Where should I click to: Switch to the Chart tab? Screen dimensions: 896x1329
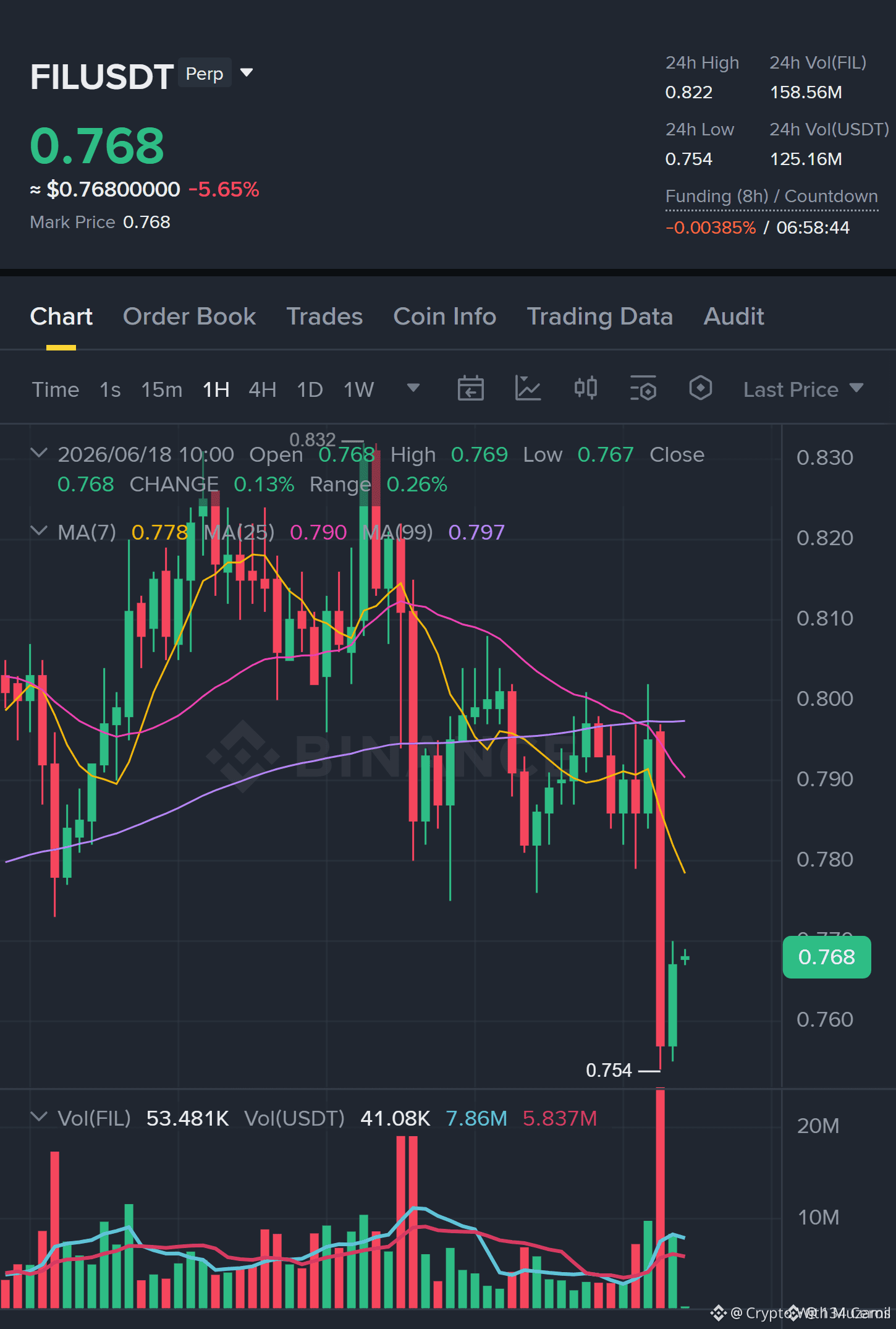coord(61,316)
